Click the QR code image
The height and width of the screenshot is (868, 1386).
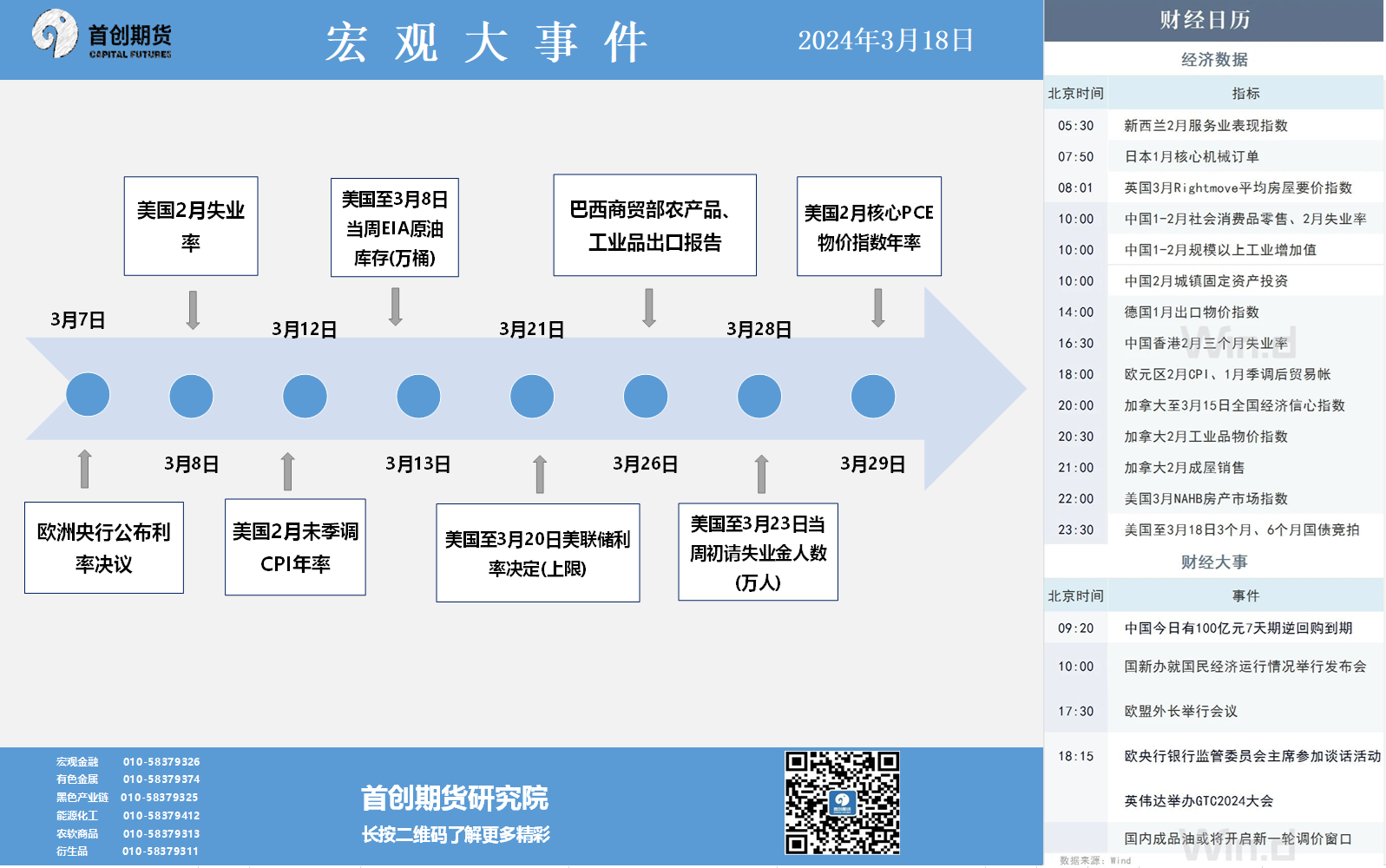[x=842, y=803]
